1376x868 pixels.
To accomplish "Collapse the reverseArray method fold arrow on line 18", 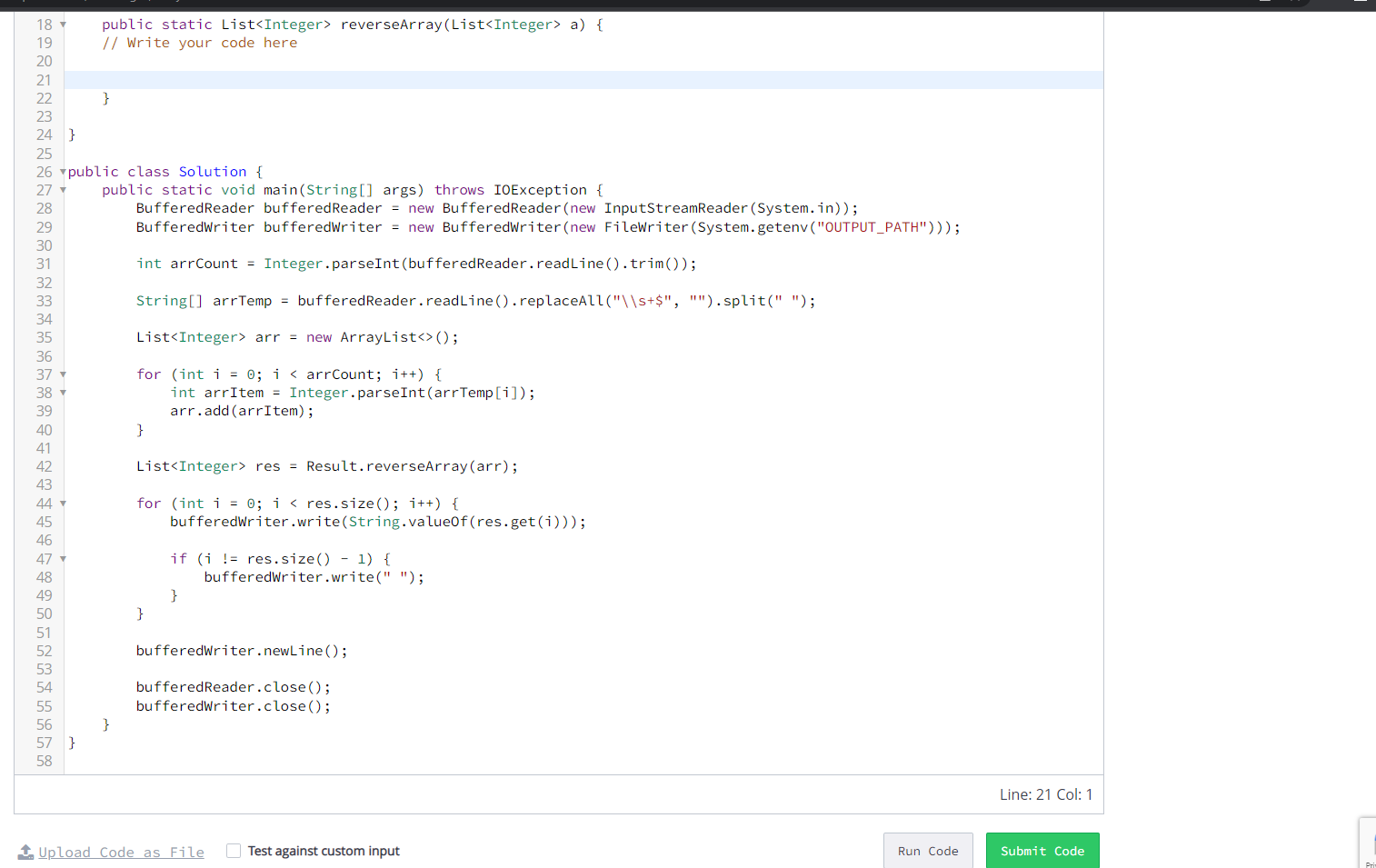I will [x=61, y=25].
